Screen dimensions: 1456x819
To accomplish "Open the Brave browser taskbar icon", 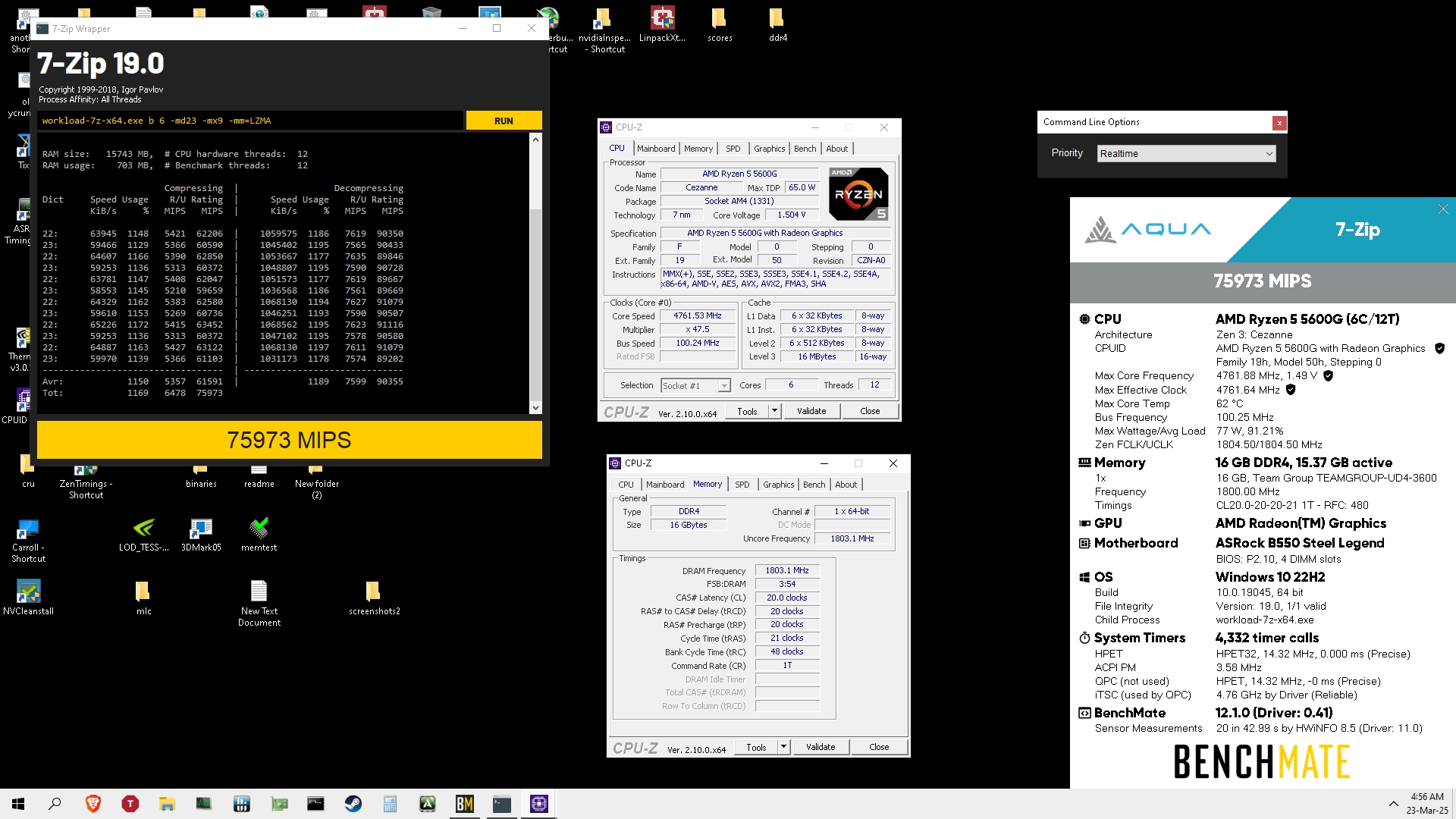I will pyautogui.click(x=93, y=804).
